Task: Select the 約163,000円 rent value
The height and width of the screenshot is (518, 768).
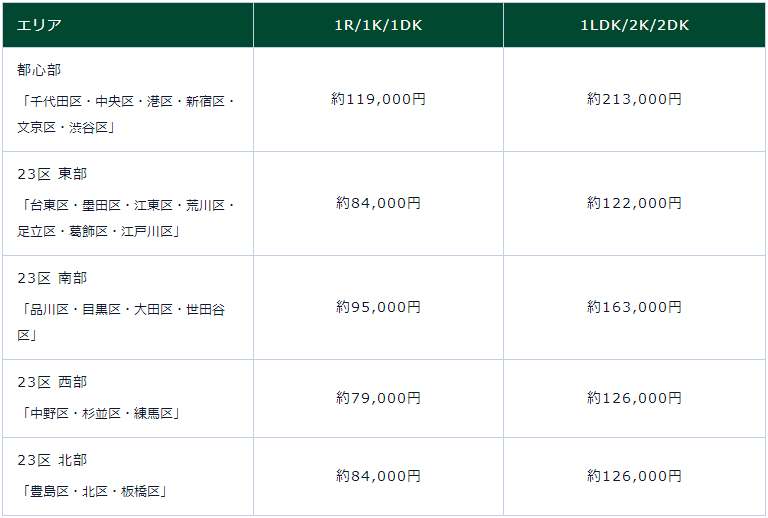Action: tap(634, 307)
